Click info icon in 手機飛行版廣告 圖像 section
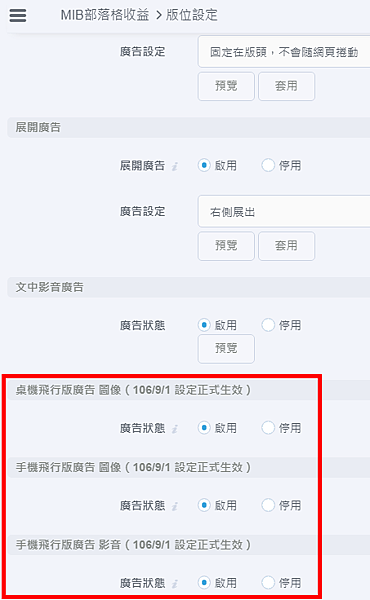The height and width of the screenshot is (600, 370). tap(174, 506)
